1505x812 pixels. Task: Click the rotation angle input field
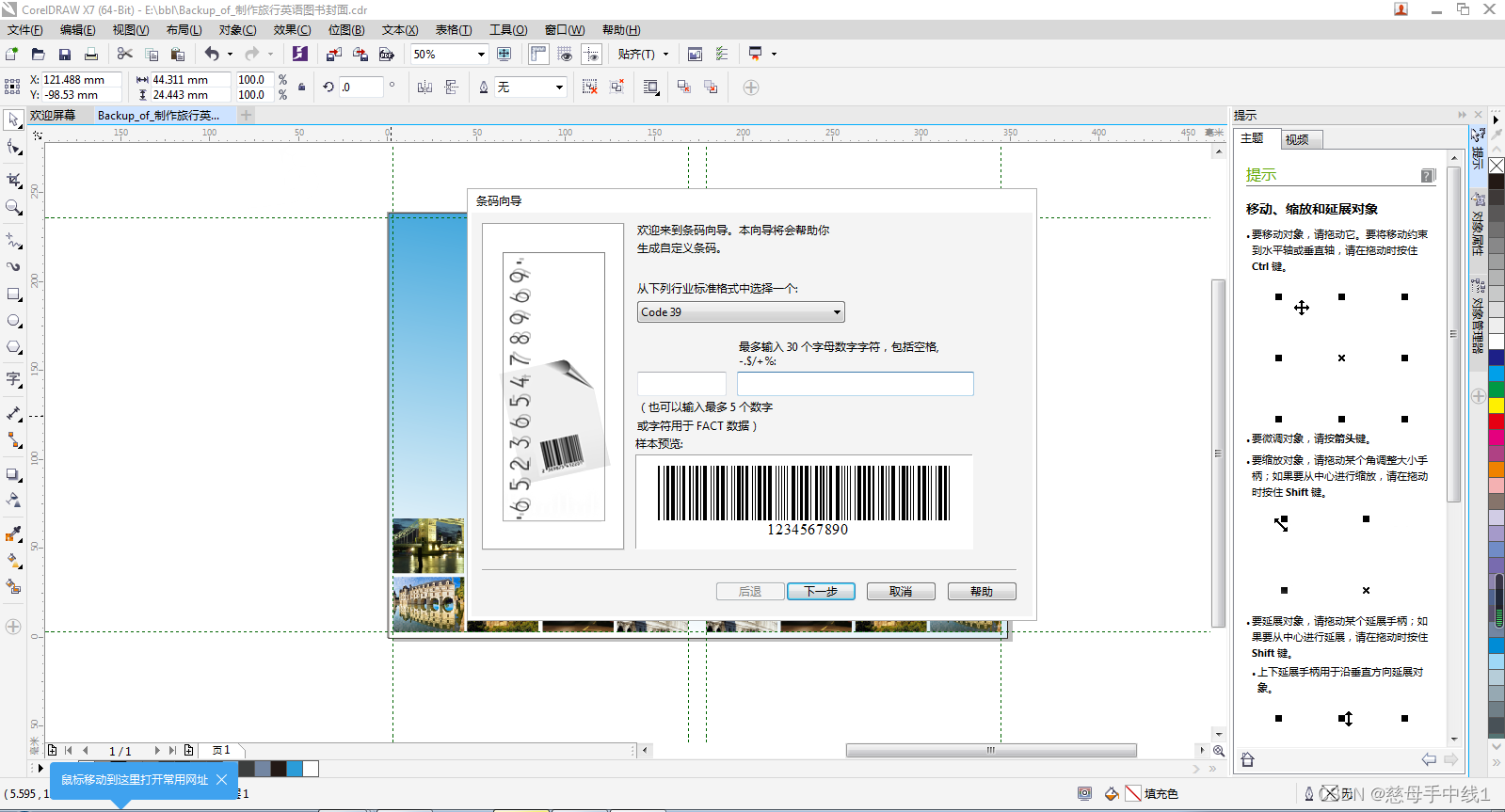(361, 87)
